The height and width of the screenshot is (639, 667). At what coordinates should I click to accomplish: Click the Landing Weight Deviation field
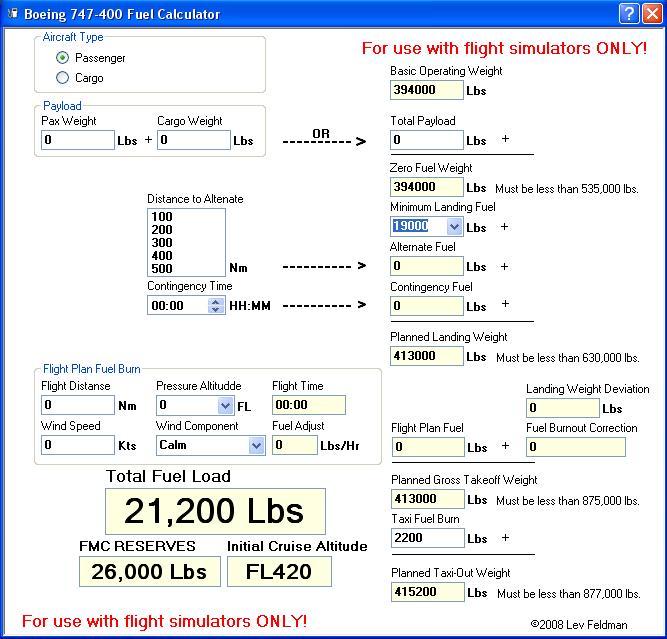[x=563, y=408]
